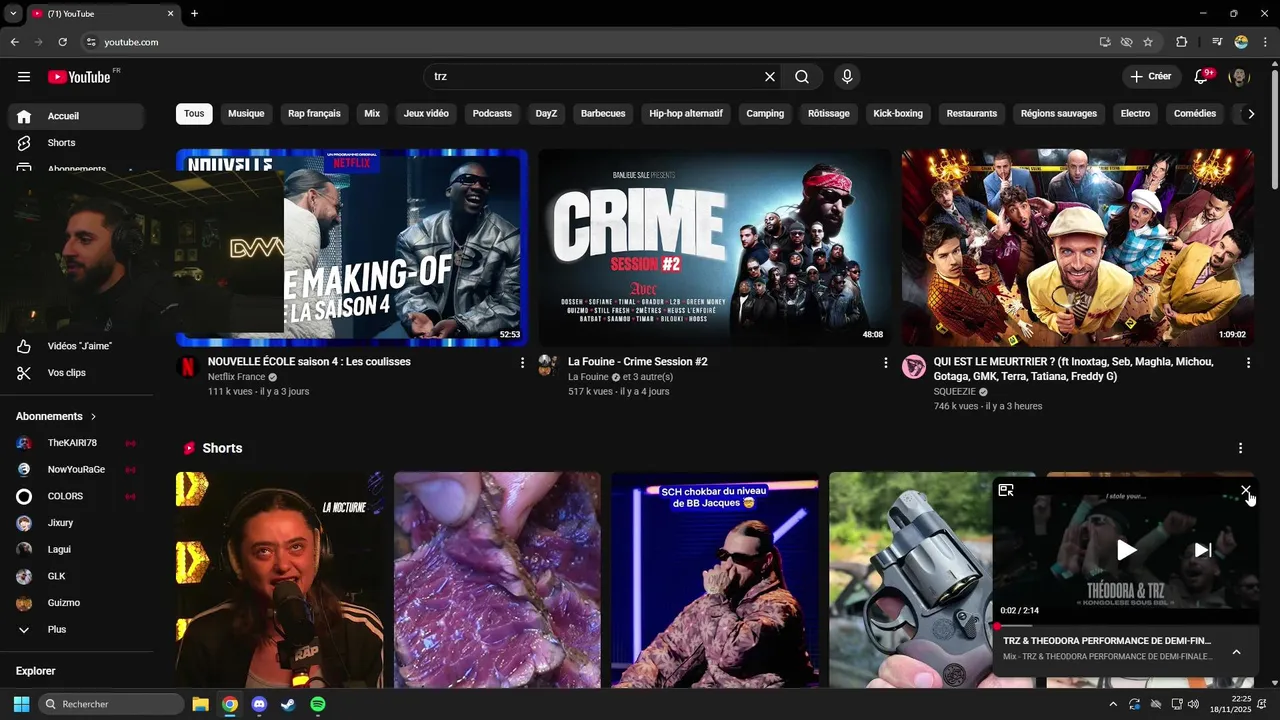1280x720 pixels.
Task: Expand the miniplayer playlist chevron
Action: click(x=1236, y=652)
